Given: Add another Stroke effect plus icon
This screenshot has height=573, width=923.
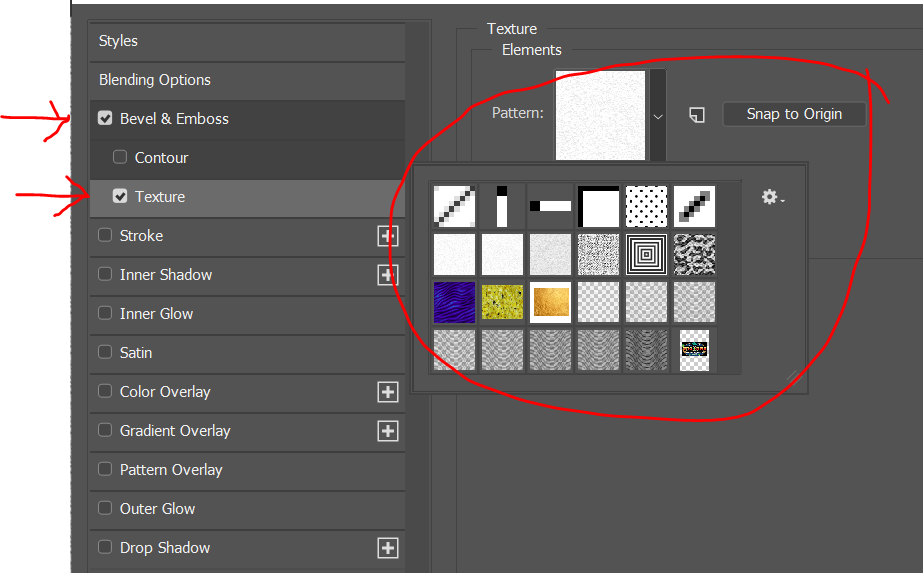Looking at the screenshot, I should [387, 236].
